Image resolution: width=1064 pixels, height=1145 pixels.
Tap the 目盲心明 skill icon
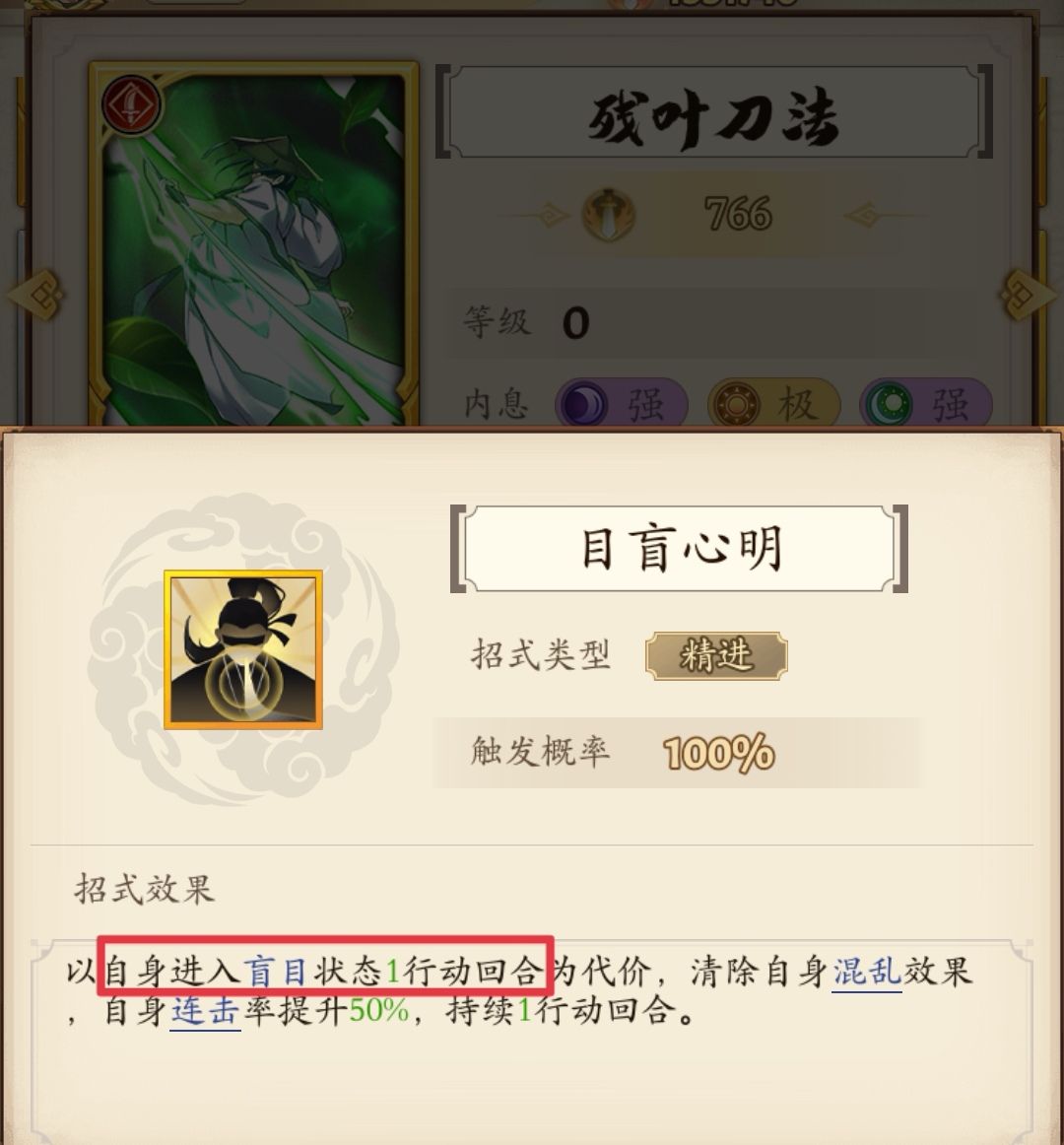tap(243, 649)
